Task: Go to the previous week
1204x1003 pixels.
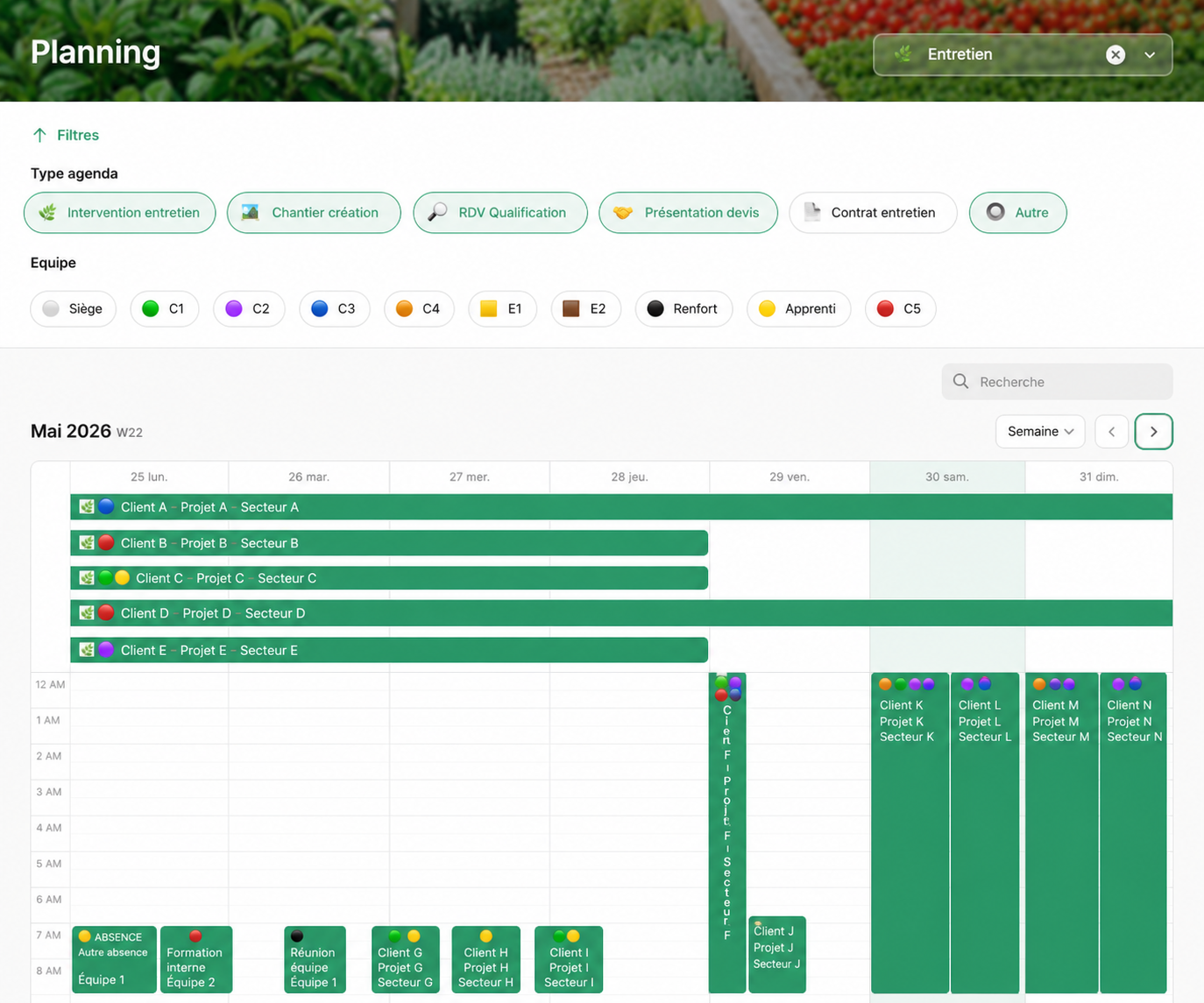Action: click(x=1111, y=431)
